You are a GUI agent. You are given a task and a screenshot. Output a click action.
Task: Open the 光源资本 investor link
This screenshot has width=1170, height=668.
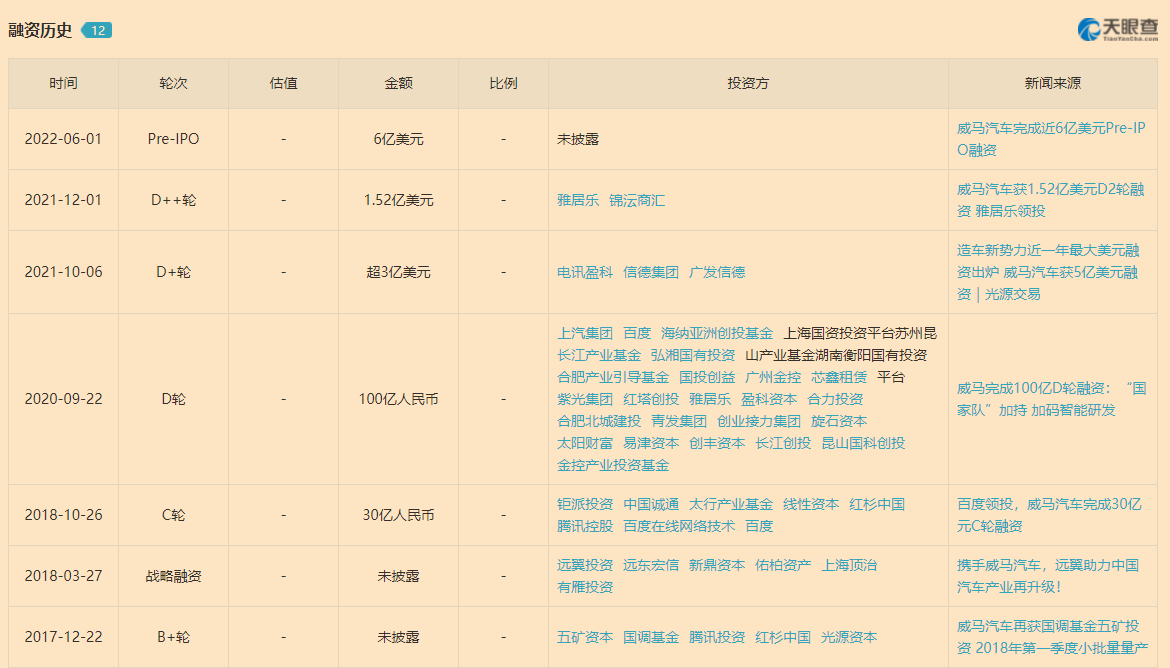849,637
